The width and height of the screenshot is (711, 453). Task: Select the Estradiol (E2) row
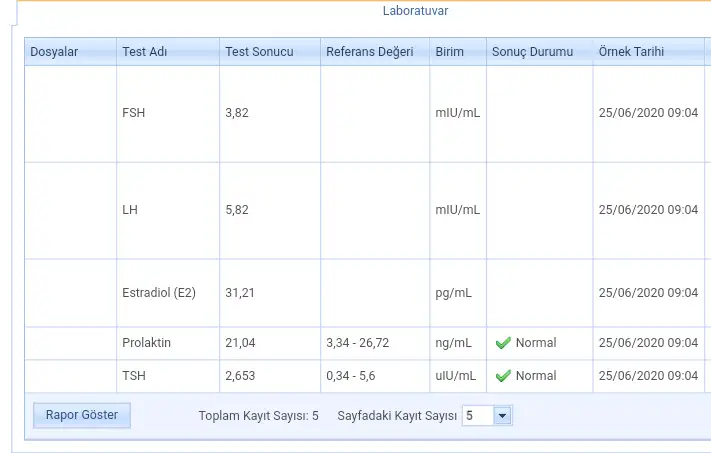coord(365,293)
